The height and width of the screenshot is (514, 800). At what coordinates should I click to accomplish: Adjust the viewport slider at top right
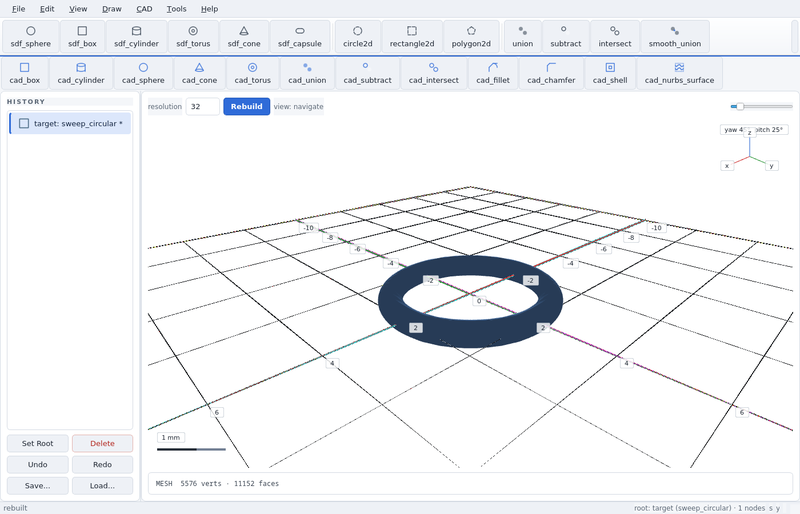click(x=761, y=107)
